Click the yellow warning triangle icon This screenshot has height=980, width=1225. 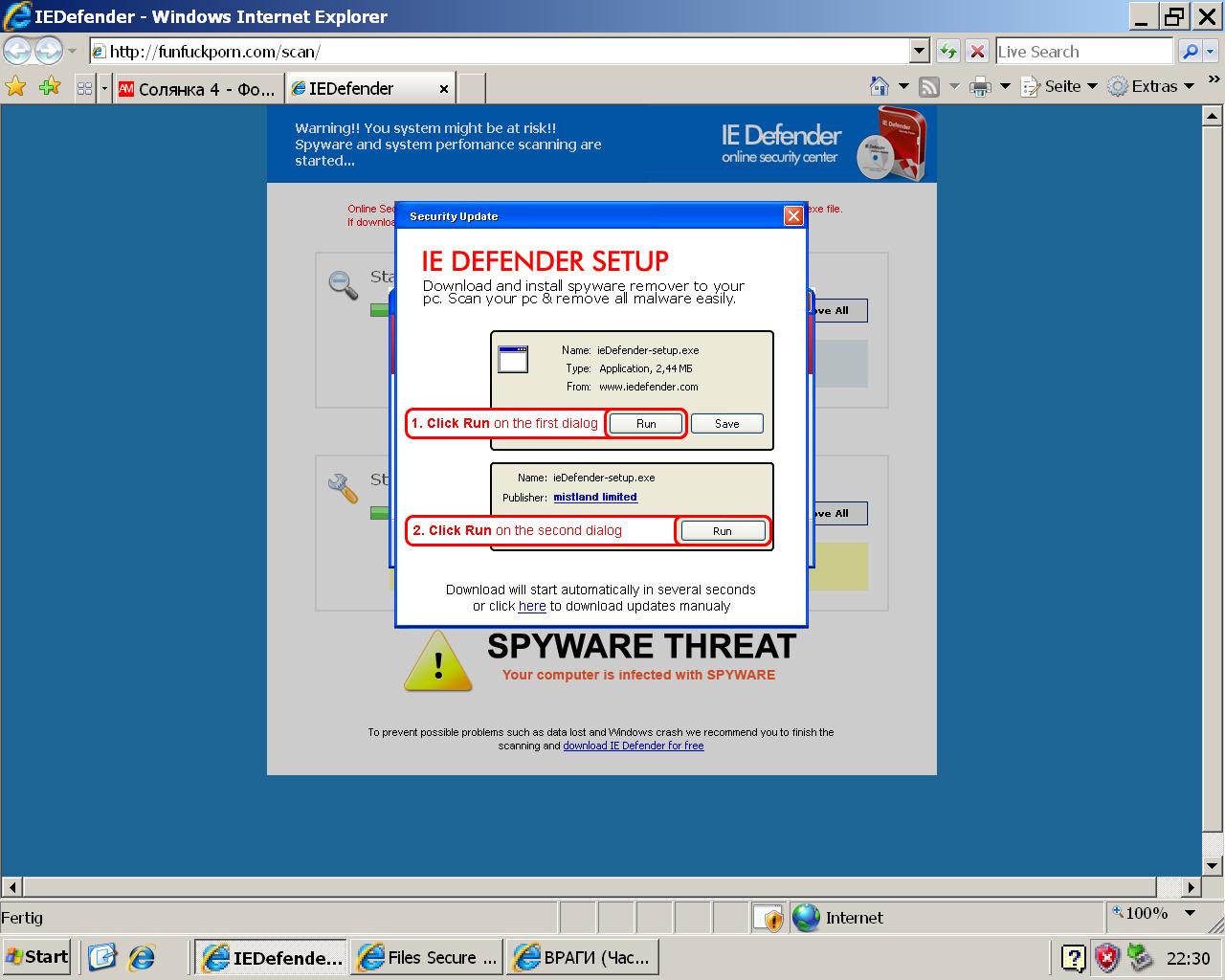point(438,661)
